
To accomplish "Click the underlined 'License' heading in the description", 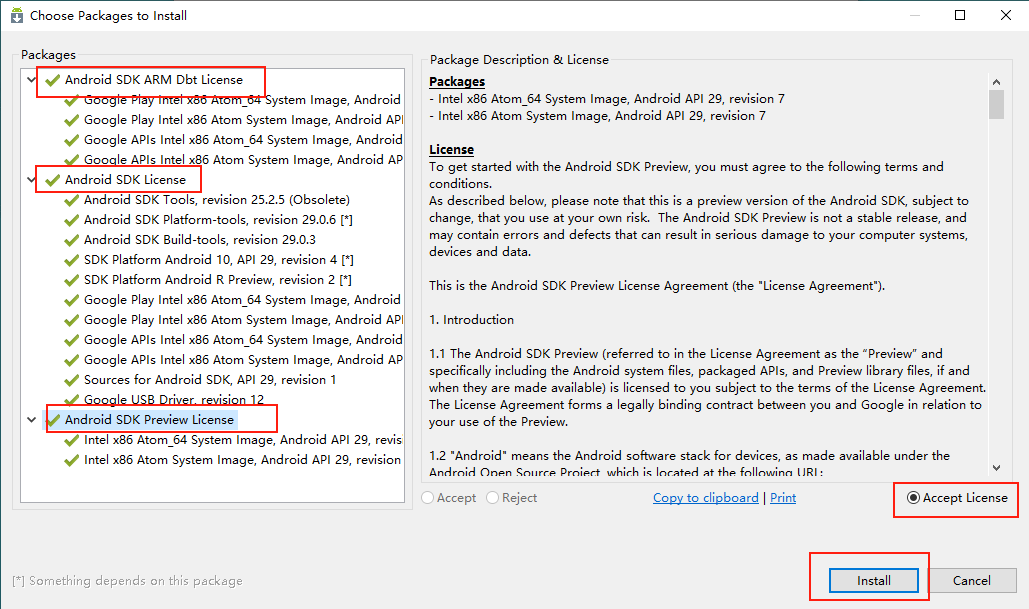I will 452,150.
